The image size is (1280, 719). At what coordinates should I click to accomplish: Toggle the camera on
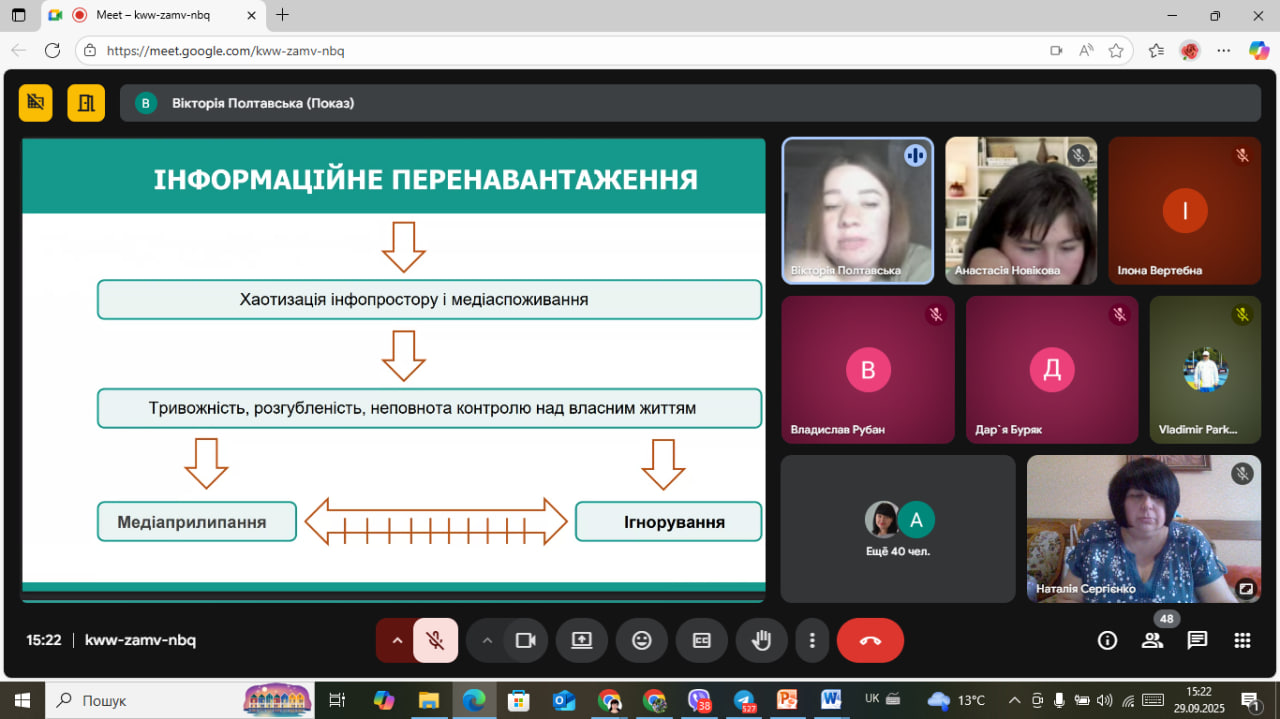click(525, 641)
